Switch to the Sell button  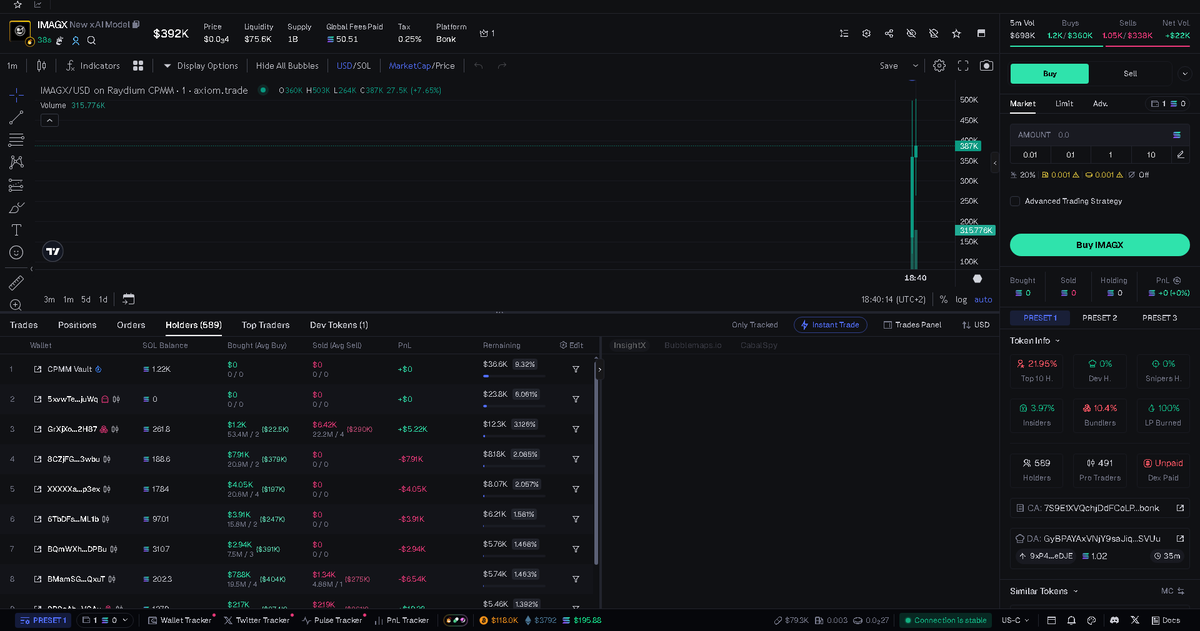(x=1130, y=74)
